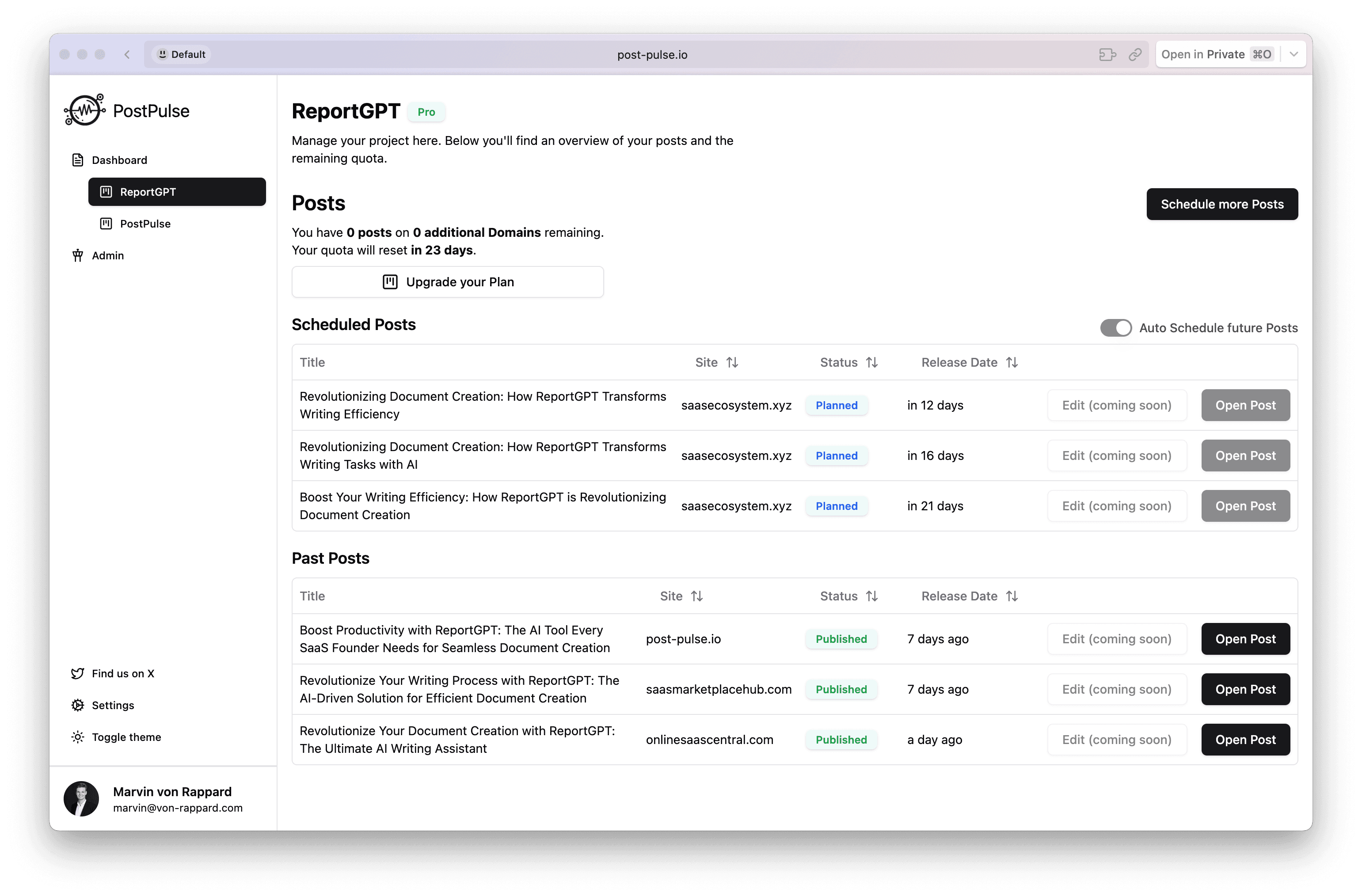Select the ReportGPT sidebar item

point(177,192)
